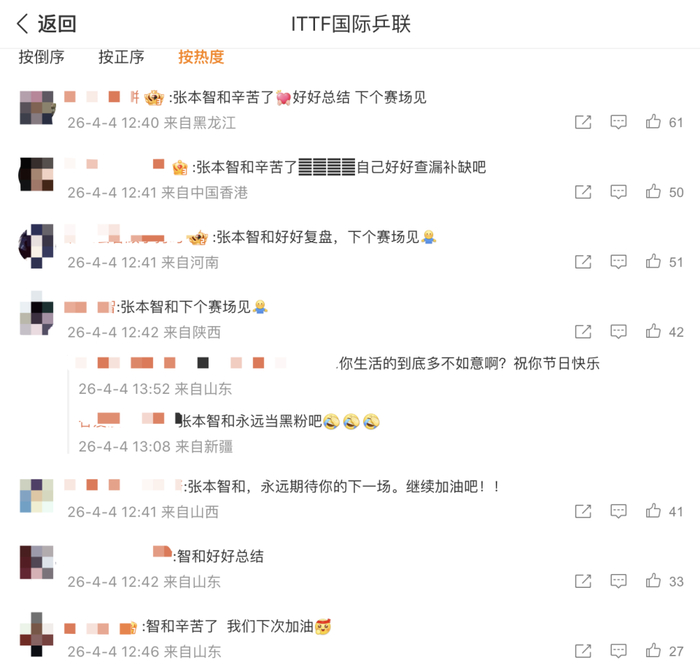Open avatar of the 山西 commenter

[x=37, y=496]
